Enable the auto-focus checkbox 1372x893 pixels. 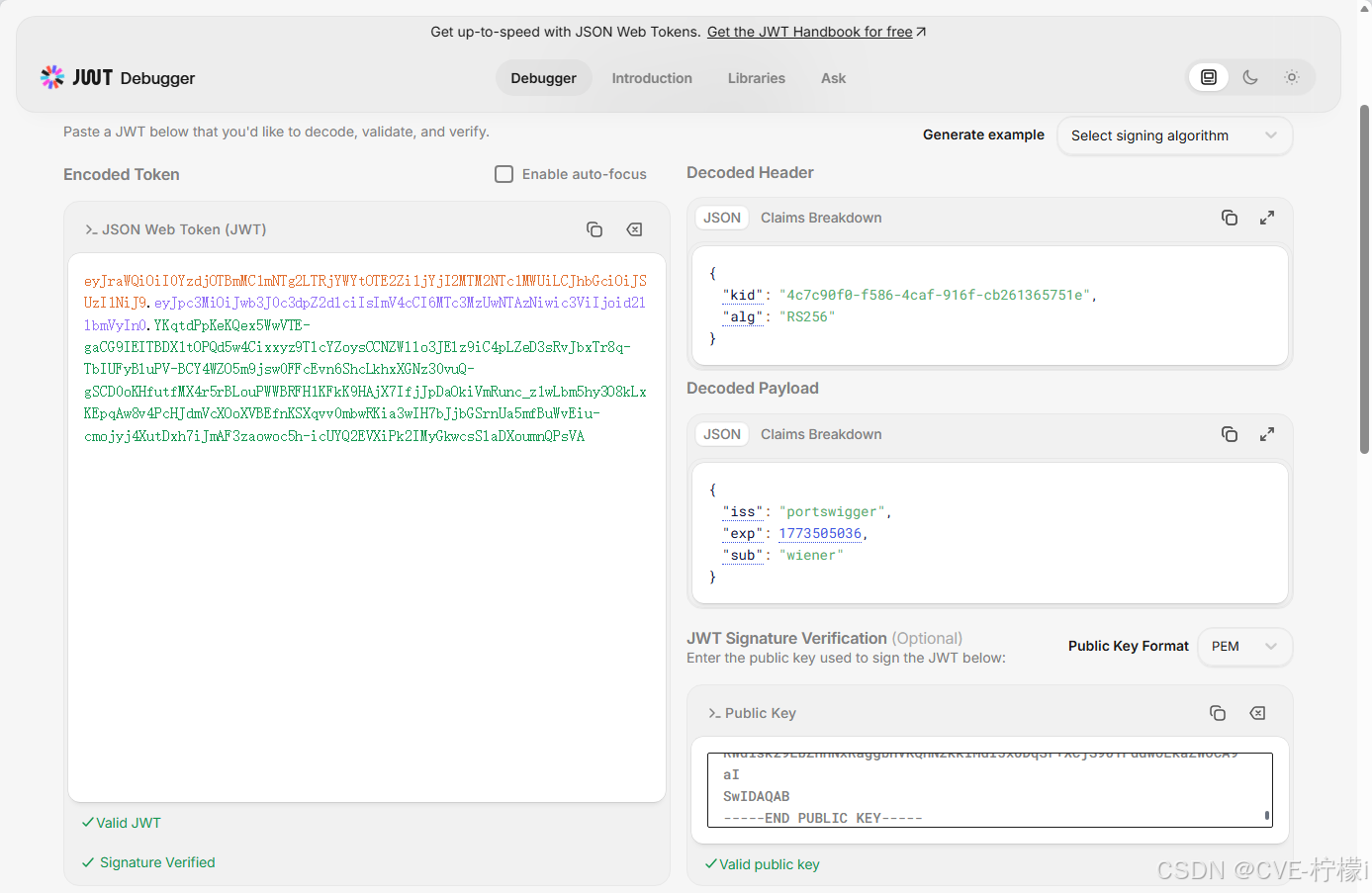(504, 174)
